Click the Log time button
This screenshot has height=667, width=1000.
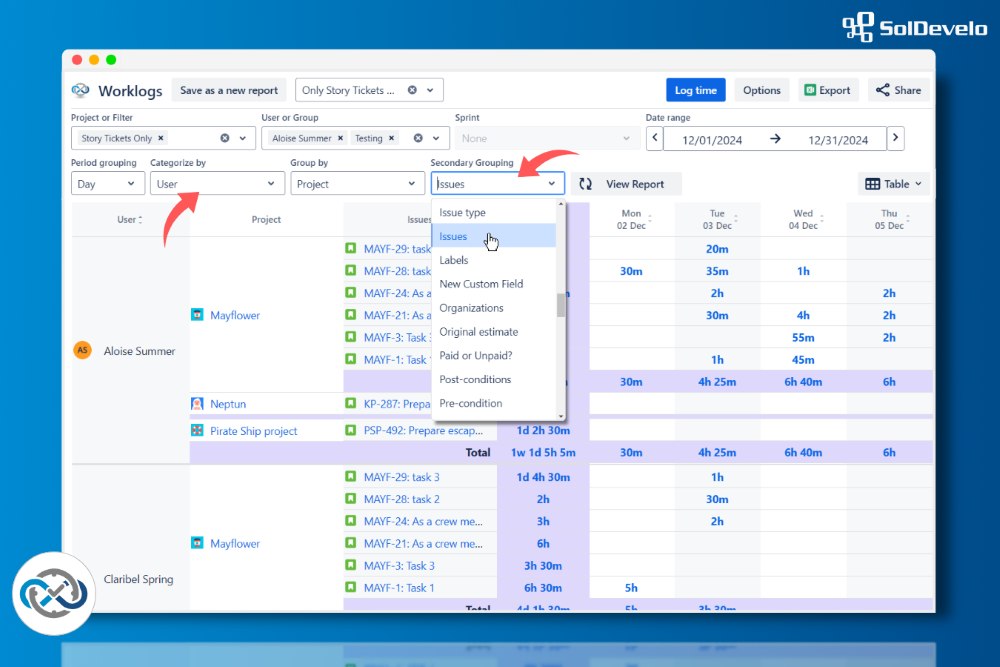pyautogui.click(x=695, y=90)
